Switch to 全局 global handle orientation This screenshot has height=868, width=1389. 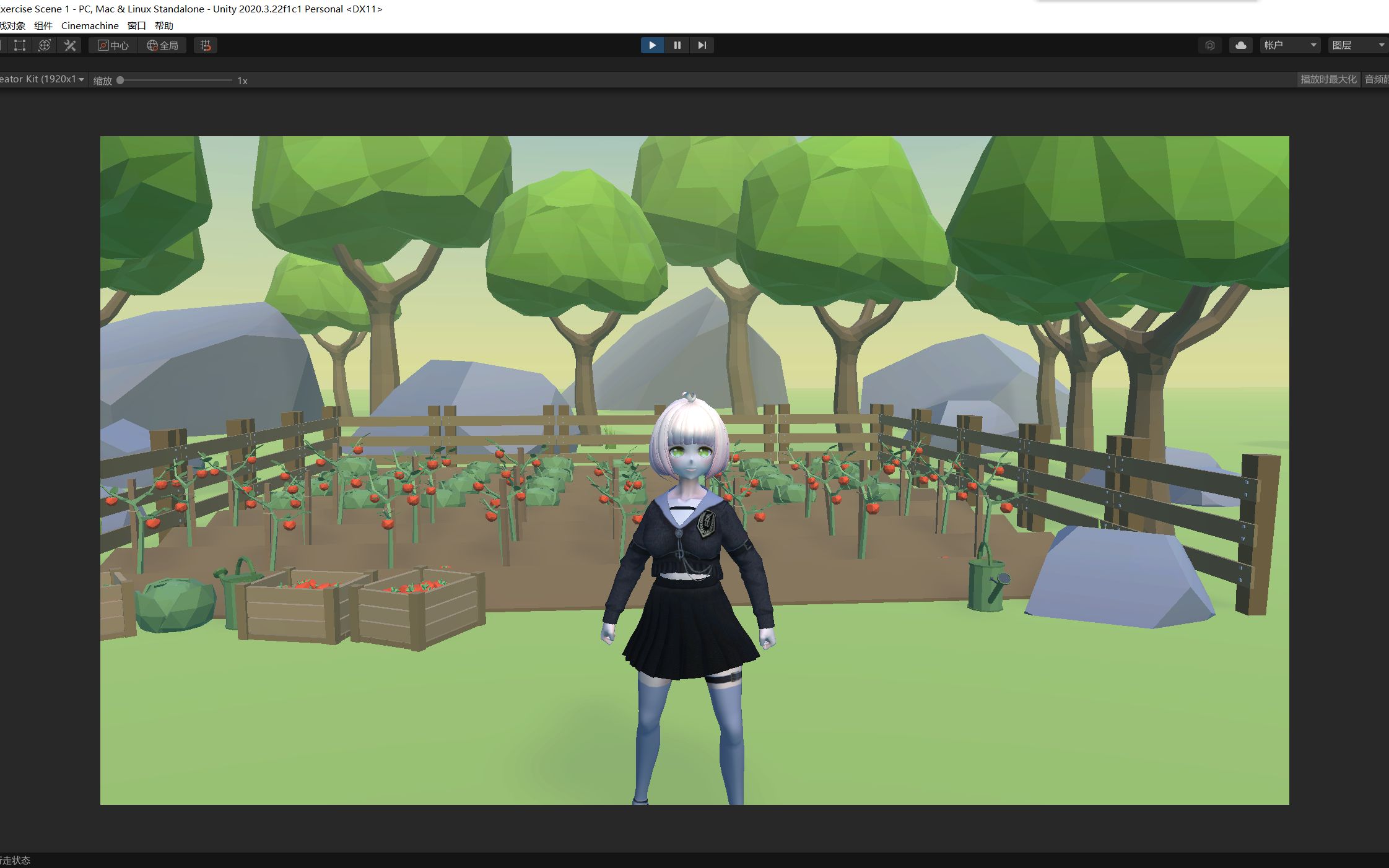tap(162, 45)
